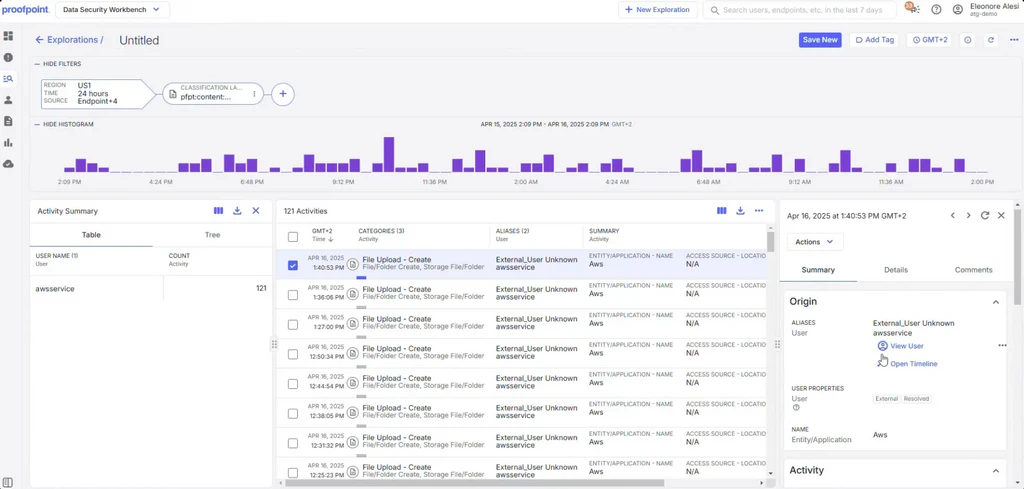The image size is (1024, 489).
Task: Check the 1:27:00 PM activity checkbox
Action: pyautogui.click(x=293, y=324)
